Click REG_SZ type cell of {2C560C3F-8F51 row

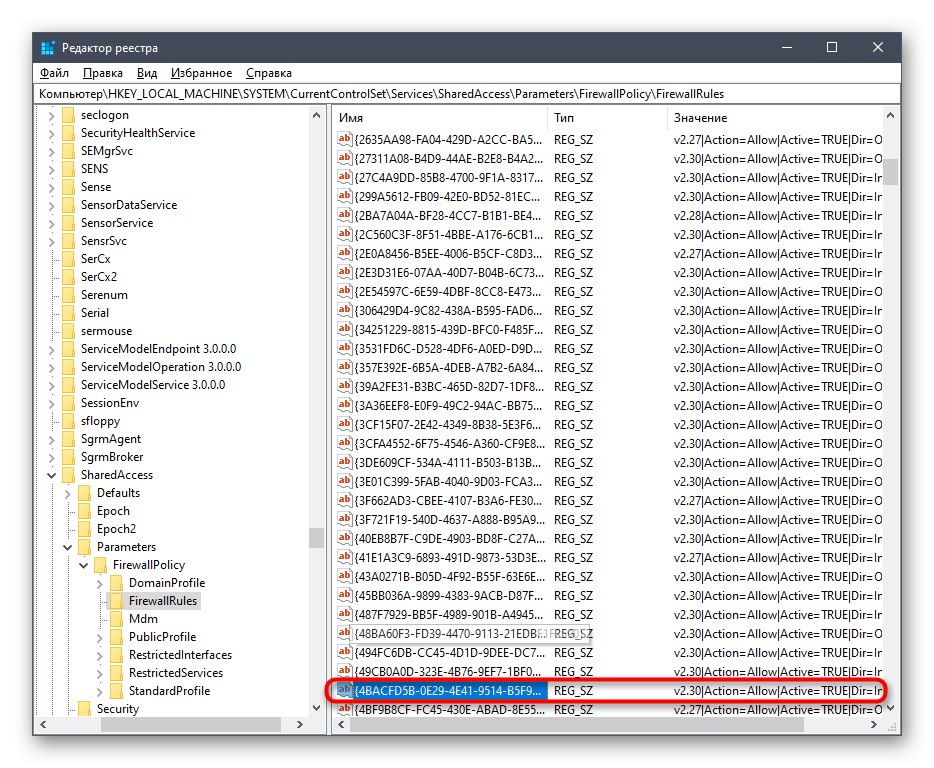click(573, 235)
